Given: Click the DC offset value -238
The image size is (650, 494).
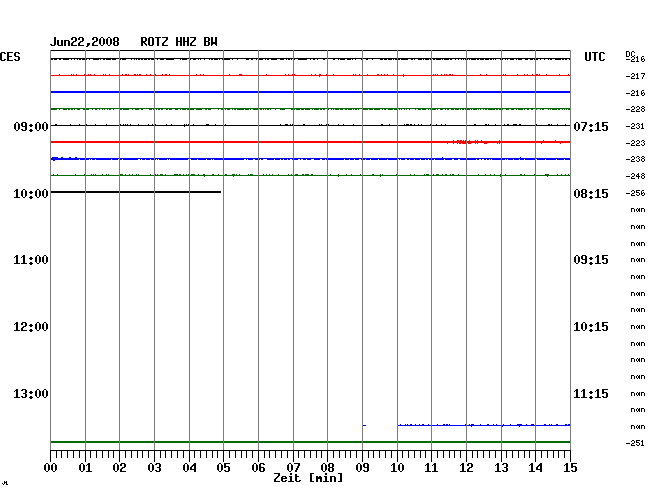Looking at the screenshot, I should pos(635,160).
